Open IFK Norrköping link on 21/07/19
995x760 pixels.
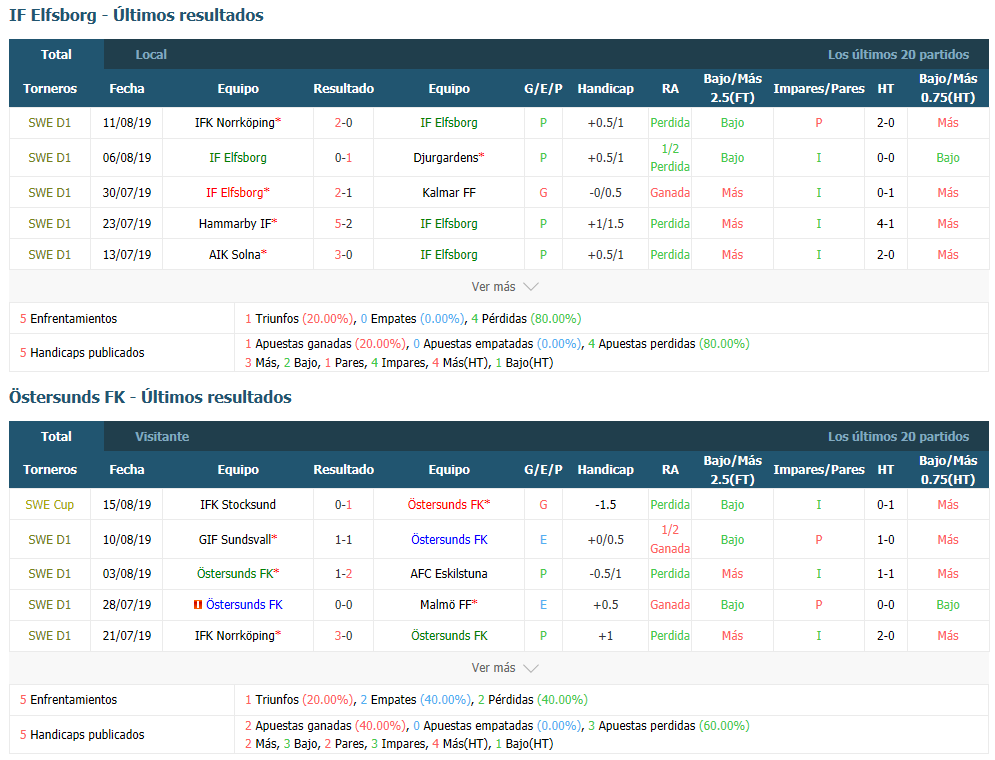237,636
